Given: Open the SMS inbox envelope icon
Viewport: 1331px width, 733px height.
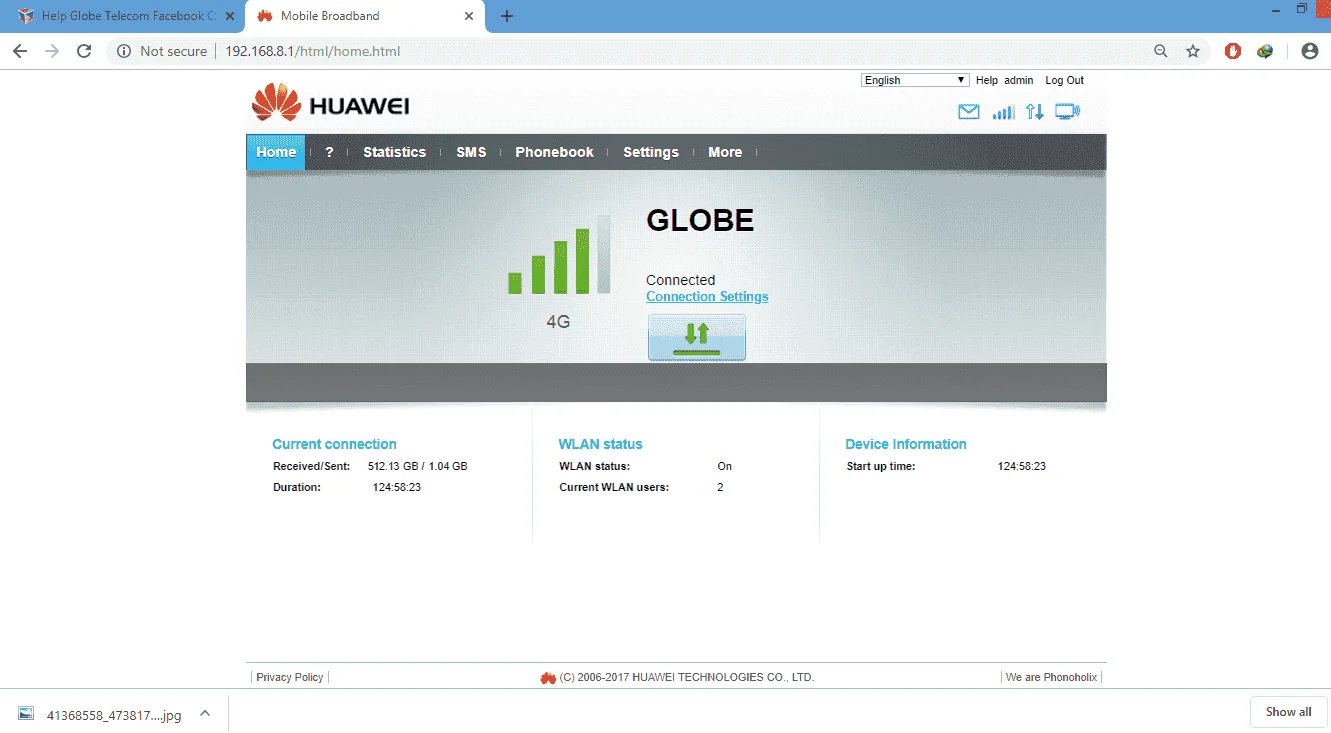Looking at the screenshot, I should click(x=969, y=112).
